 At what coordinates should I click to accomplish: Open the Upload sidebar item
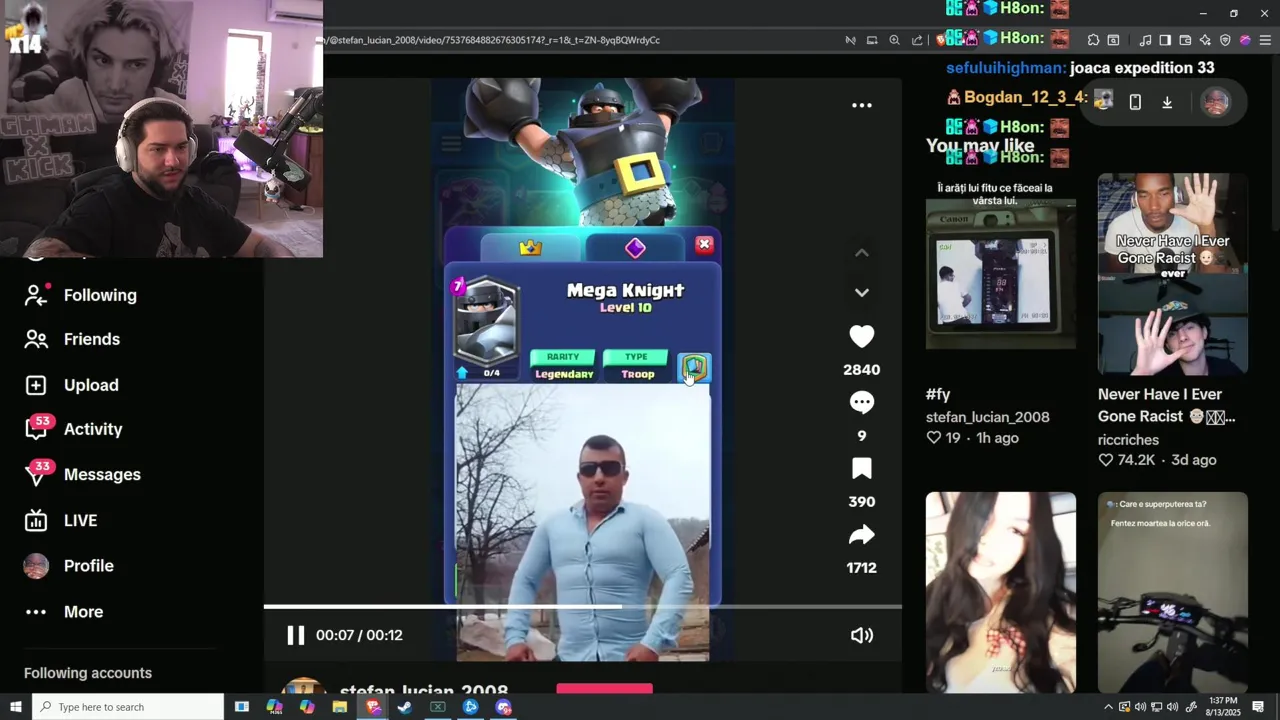(x=91, y=385)
